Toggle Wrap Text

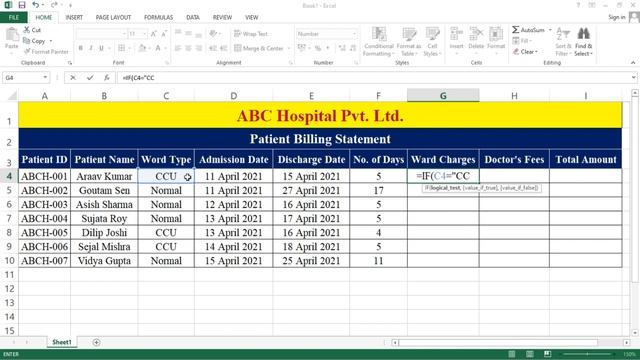point(251,34)
